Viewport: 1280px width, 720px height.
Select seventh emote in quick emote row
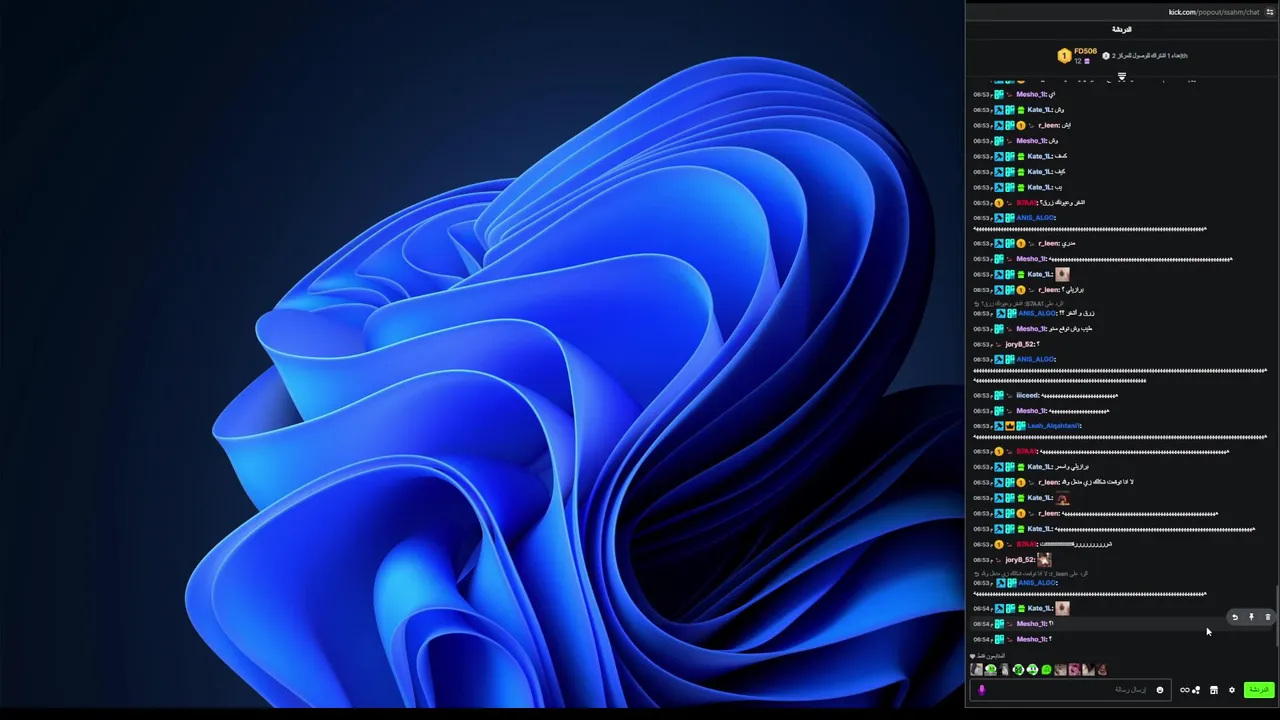pos(1060,670)
